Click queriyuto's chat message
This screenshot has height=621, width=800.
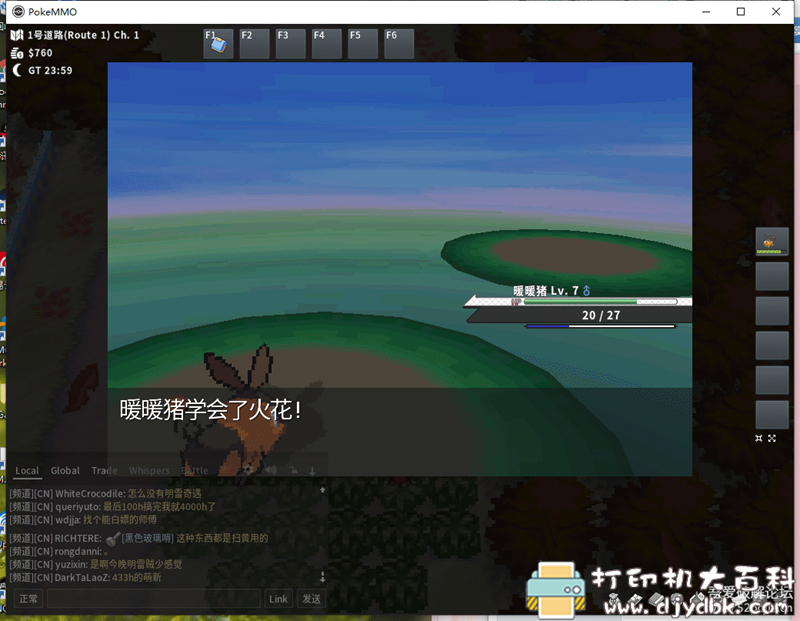[x=112, y=507]
